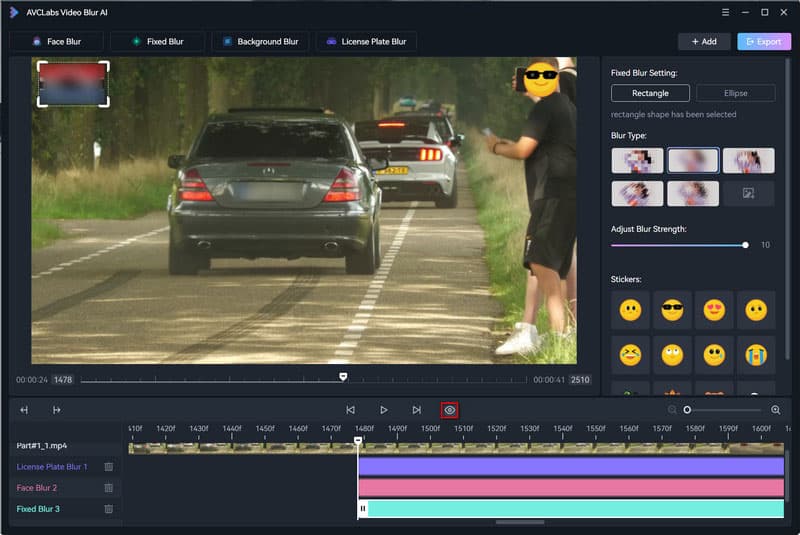Choose the sunglasses emoji sticker
800x535 pixels.
pos(672,310)
